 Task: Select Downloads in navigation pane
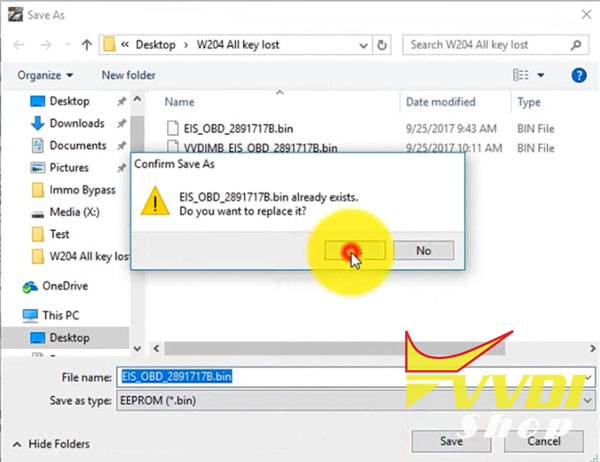tap(77, 123)
